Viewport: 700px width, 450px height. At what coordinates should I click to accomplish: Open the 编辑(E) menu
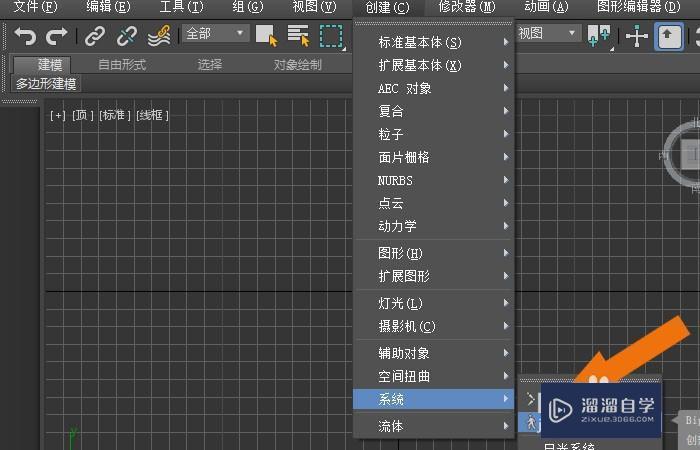point(108,7)
